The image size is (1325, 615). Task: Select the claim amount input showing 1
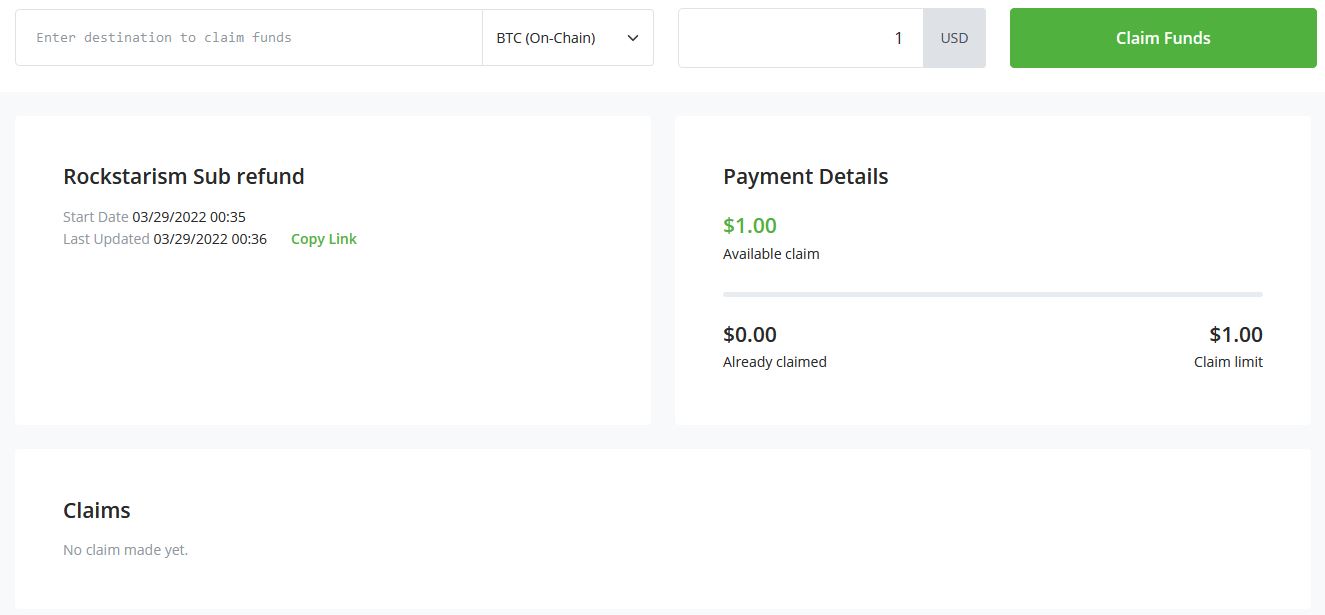[800, 37]
